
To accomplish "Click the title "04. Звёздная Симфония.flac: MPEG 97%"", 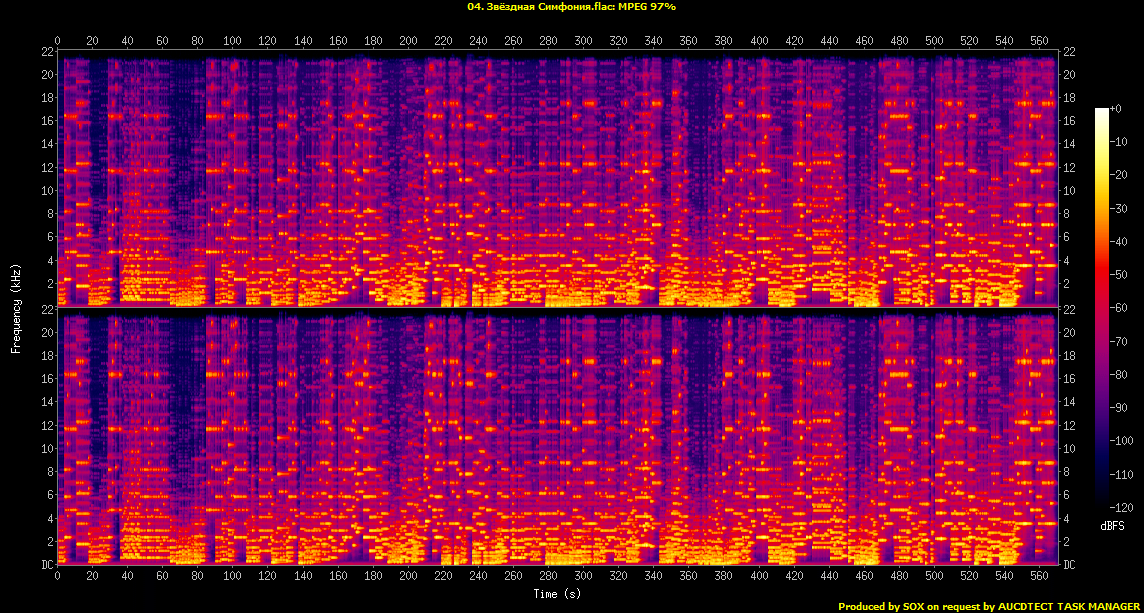I will coord(571,7).
